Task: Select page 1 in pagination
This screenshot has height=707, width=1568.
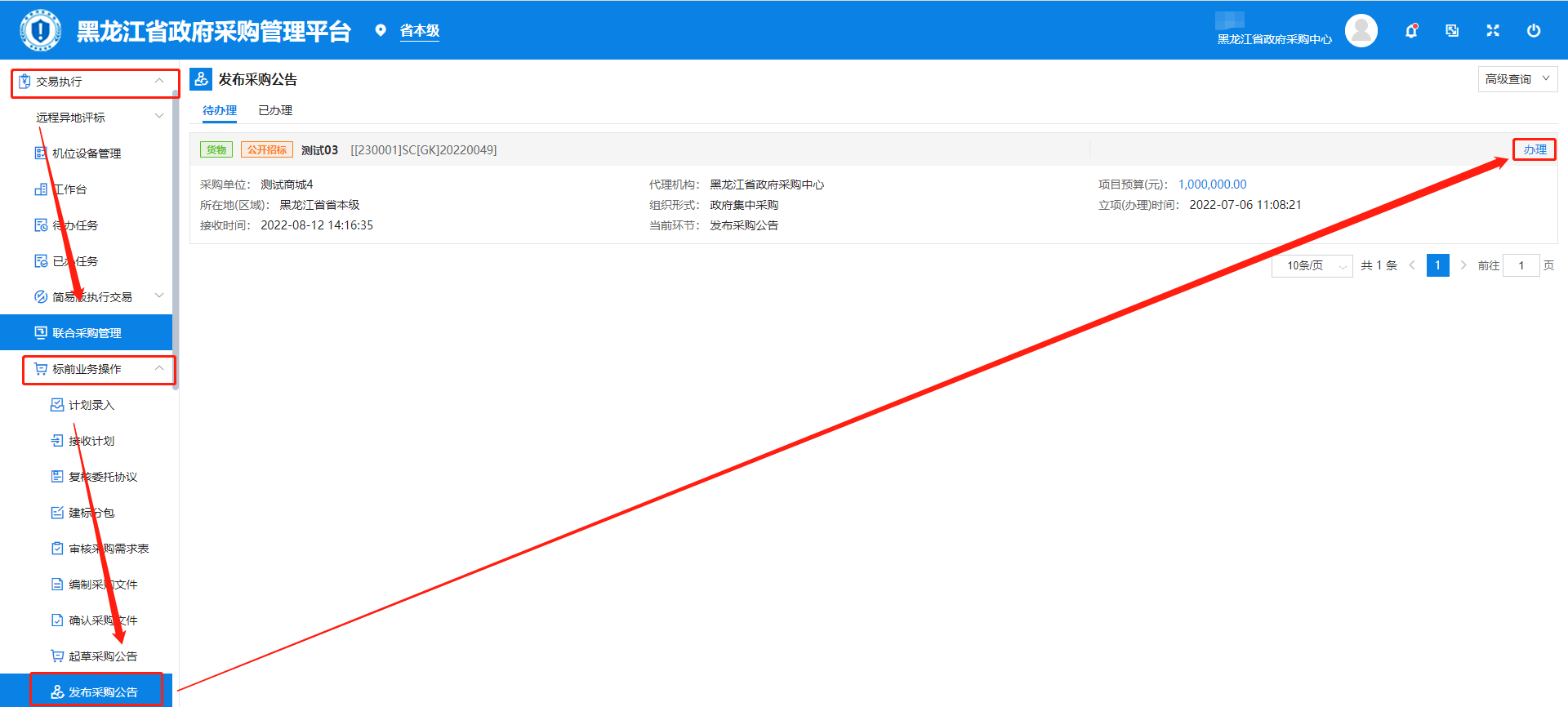Action: (x=1437, y=265)
